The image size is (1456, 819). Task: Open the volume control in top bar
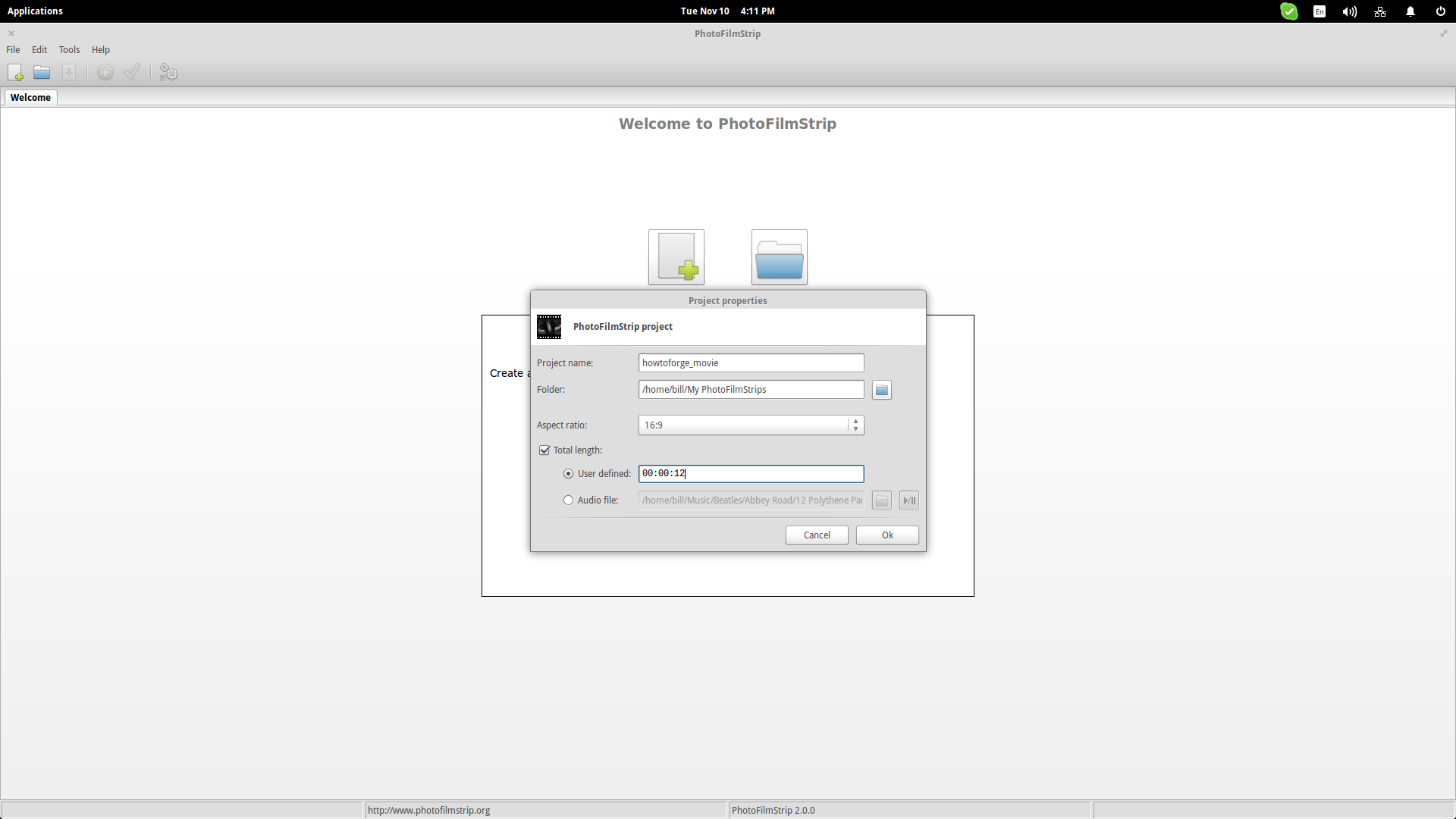pyautogui.click(x=1350, y=11)
